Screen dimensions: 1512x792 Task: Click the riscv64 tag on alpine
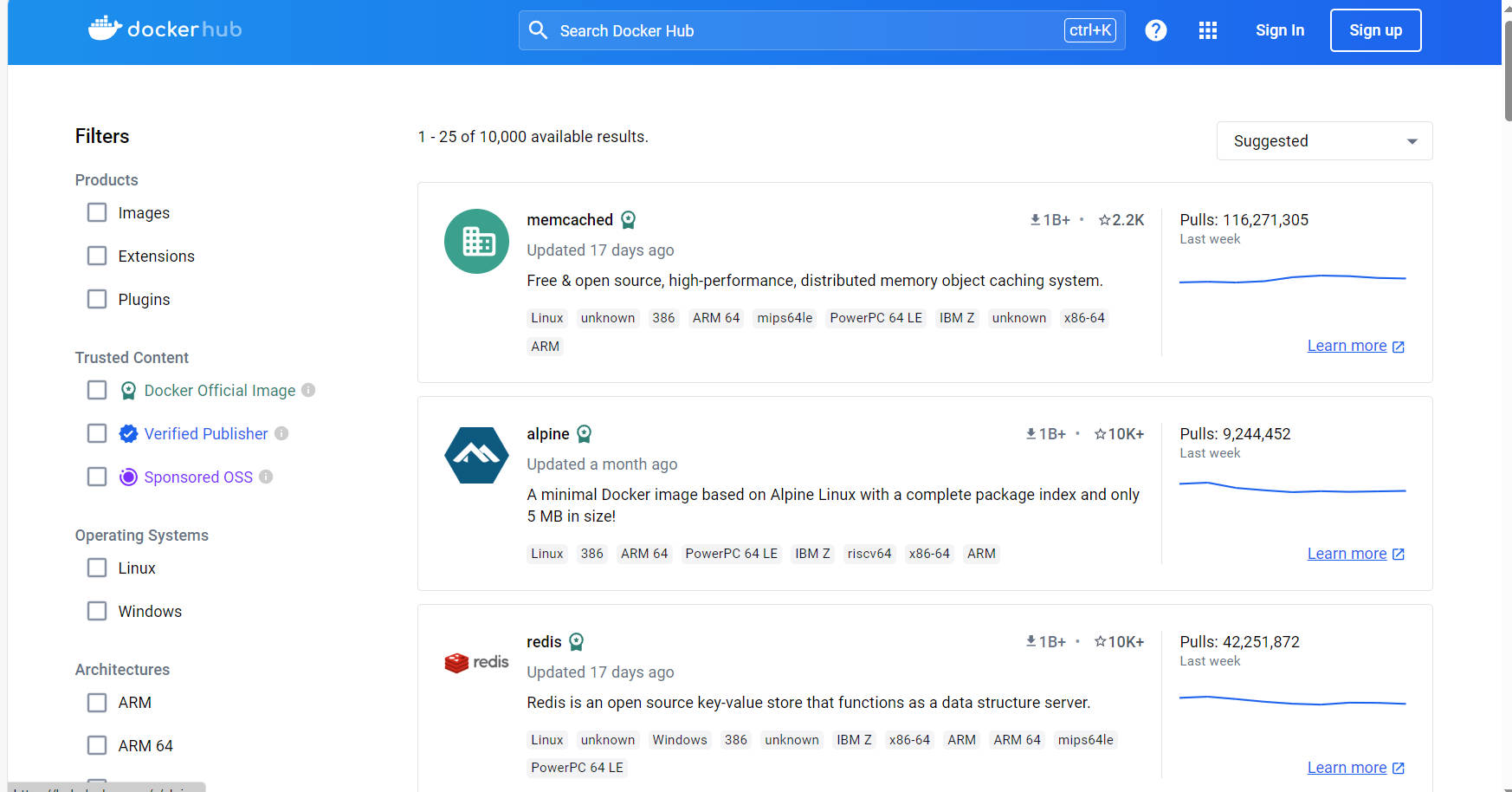click(x=869, y=554)
